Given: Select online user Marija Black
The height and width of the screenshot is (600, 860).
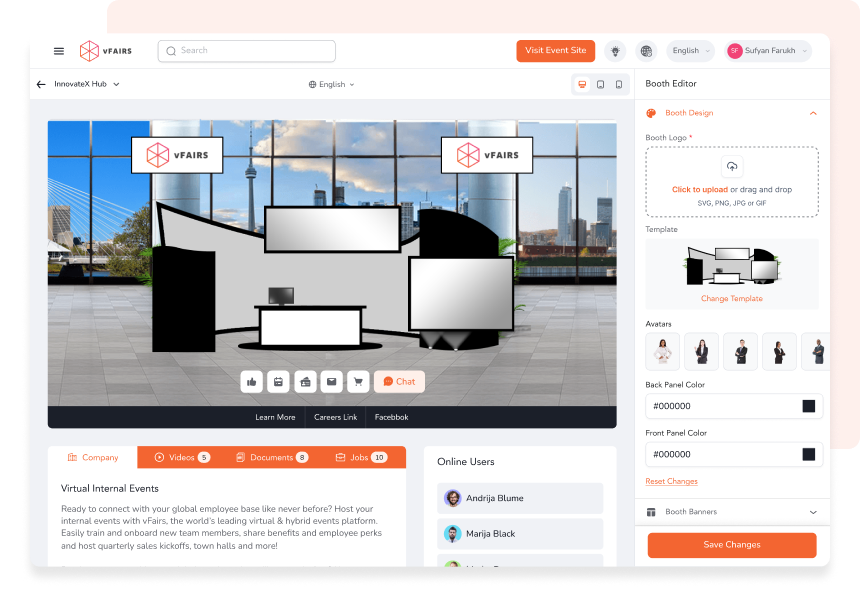Looking at the screenshot, I should pos(520,534).
